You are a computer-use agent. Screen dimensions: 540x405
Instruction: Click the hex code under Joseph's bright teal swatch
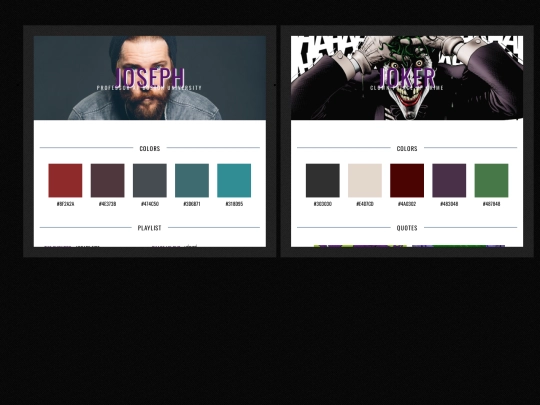[x=234, y=204]
